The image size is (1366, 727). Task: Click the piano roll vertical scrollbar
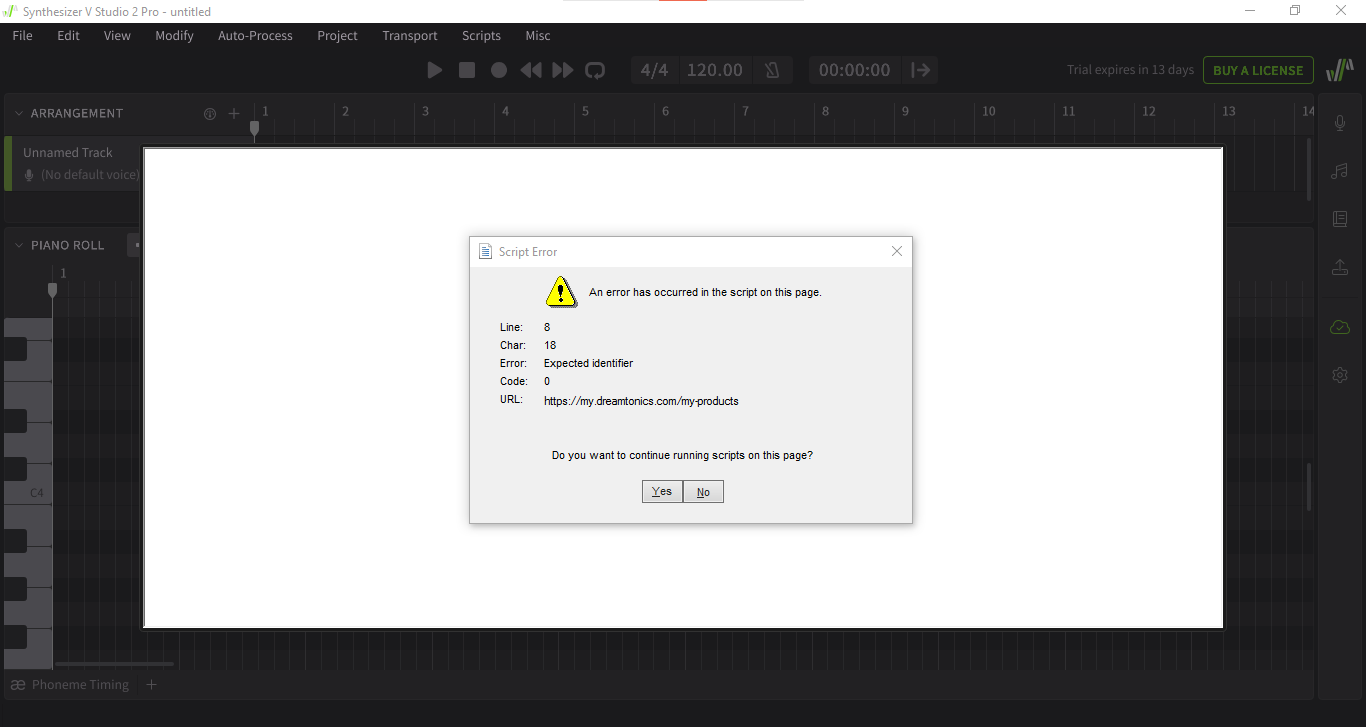tap(1309, 487)
